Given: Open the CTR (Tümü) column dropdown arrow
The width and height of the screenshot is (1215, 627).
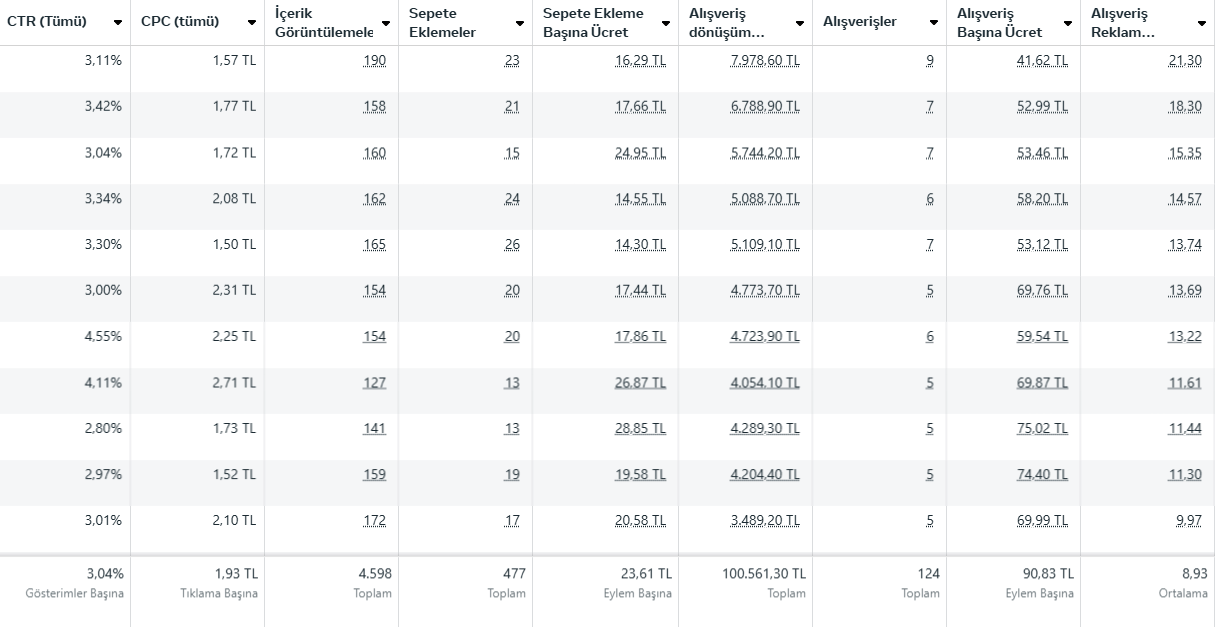Looking at the screenshot, I should click(x=118, y=23).
